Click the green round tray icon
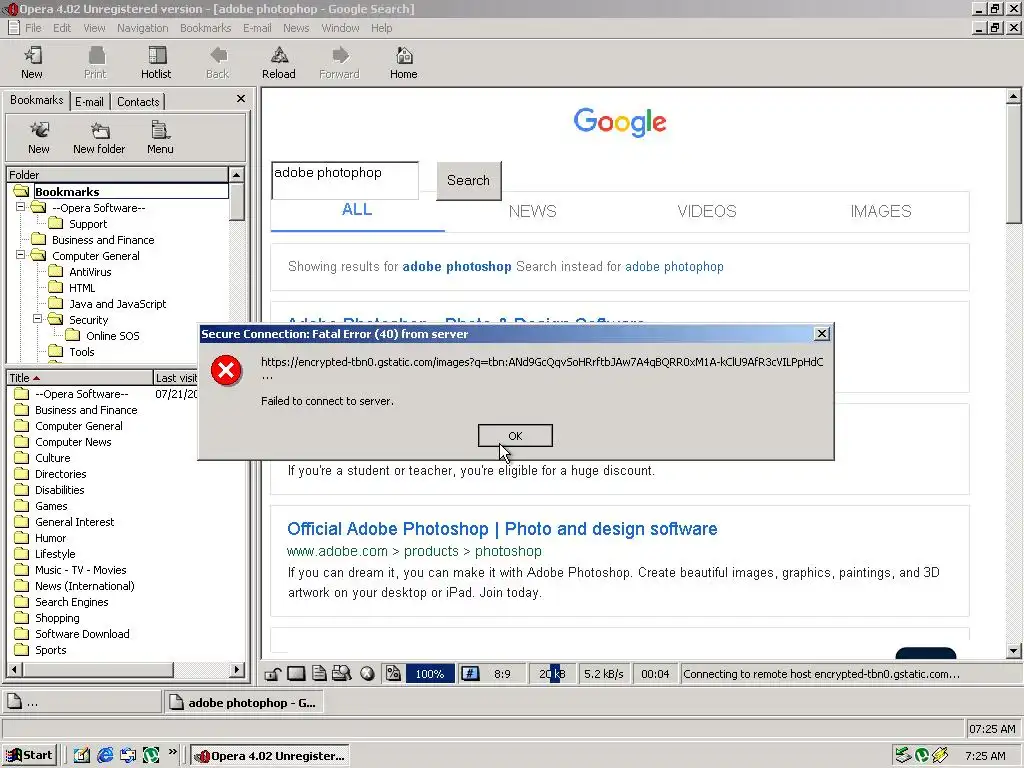The width and height of the screenshot is (1024, 768). pyautogui.click(x=921, y=756)
